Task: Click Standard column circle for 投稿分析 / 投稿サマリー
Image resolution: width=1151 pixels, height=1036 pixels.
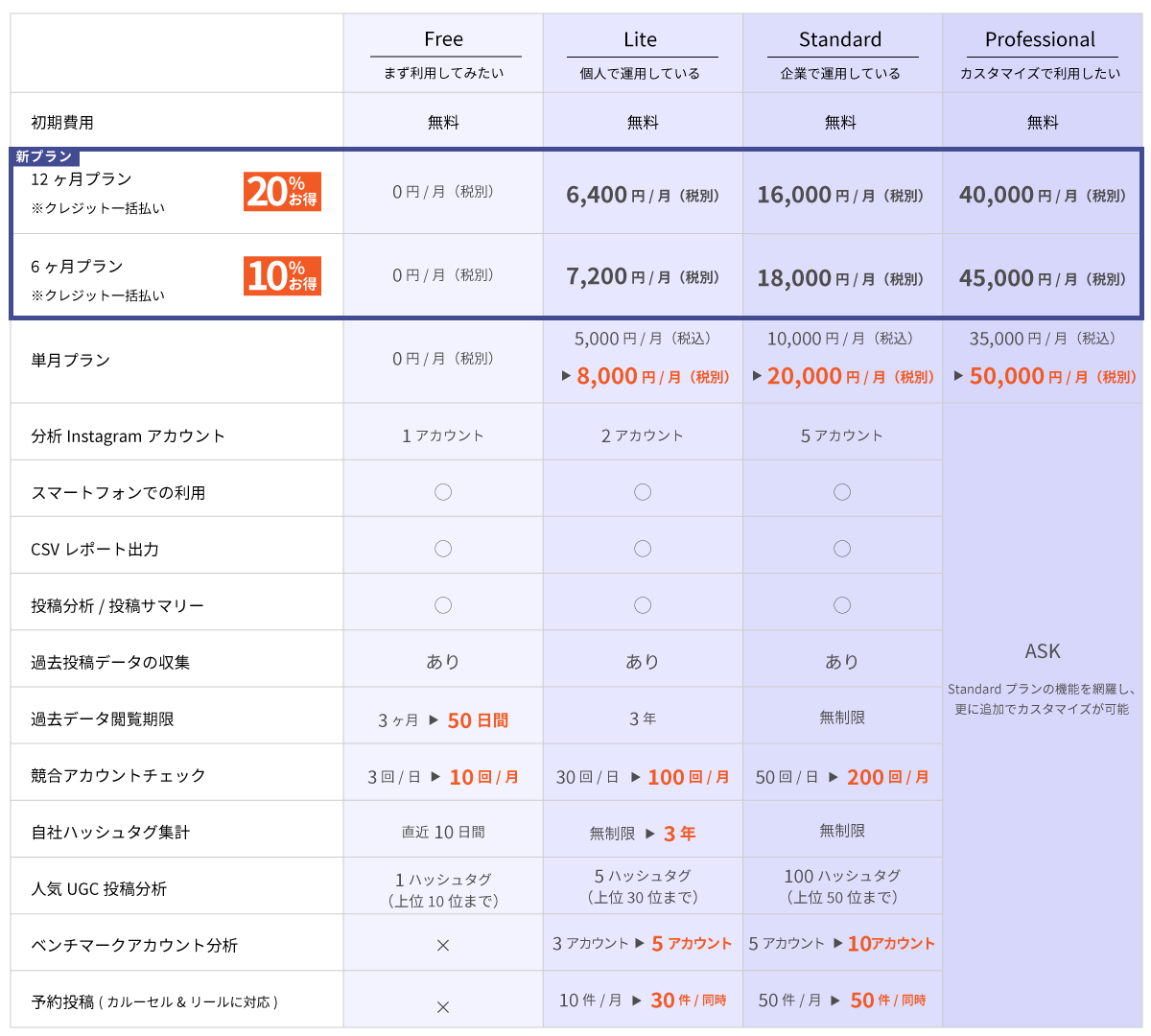Action: (842, 605)
